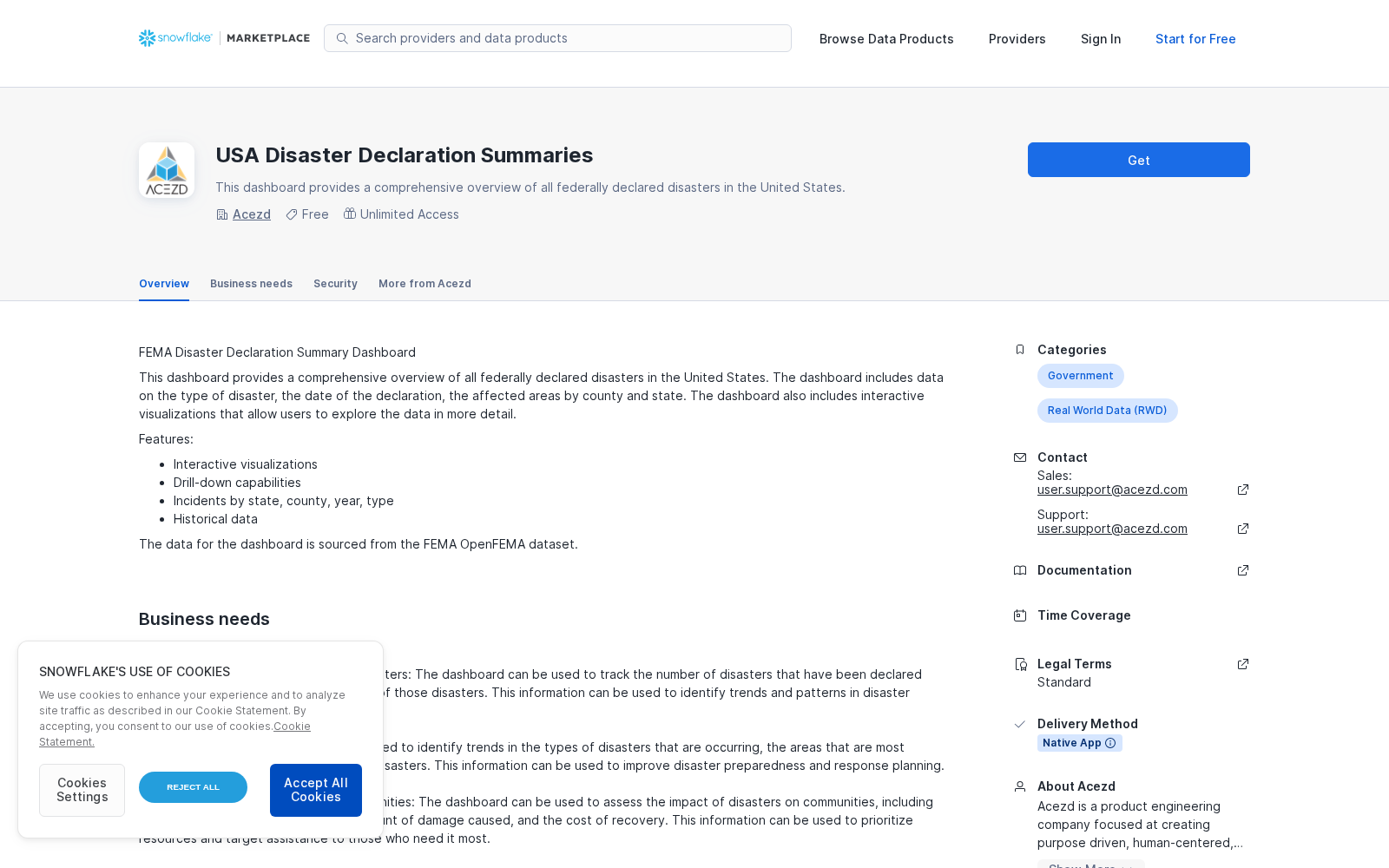Click the About Acezd heading
The width and height of the screenshot is (1389, 868).
1076,786
